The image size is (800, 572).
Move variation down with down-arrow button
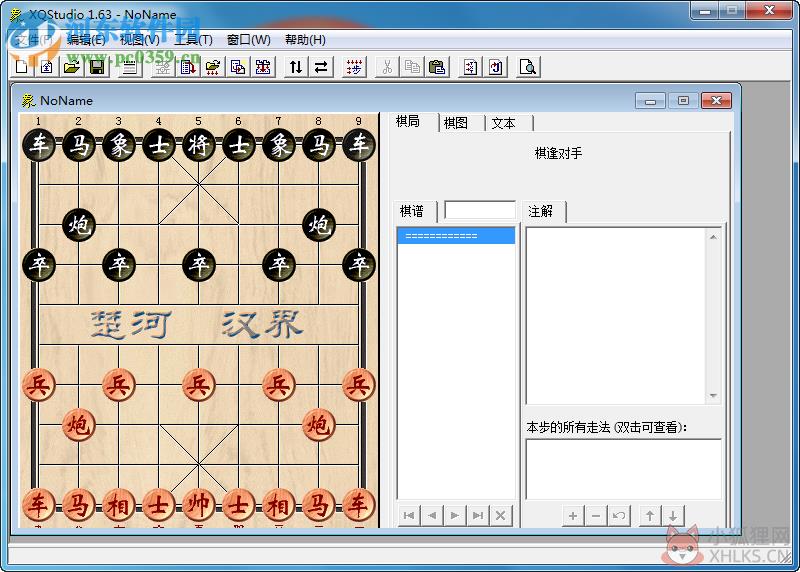[x=673, y=516]
